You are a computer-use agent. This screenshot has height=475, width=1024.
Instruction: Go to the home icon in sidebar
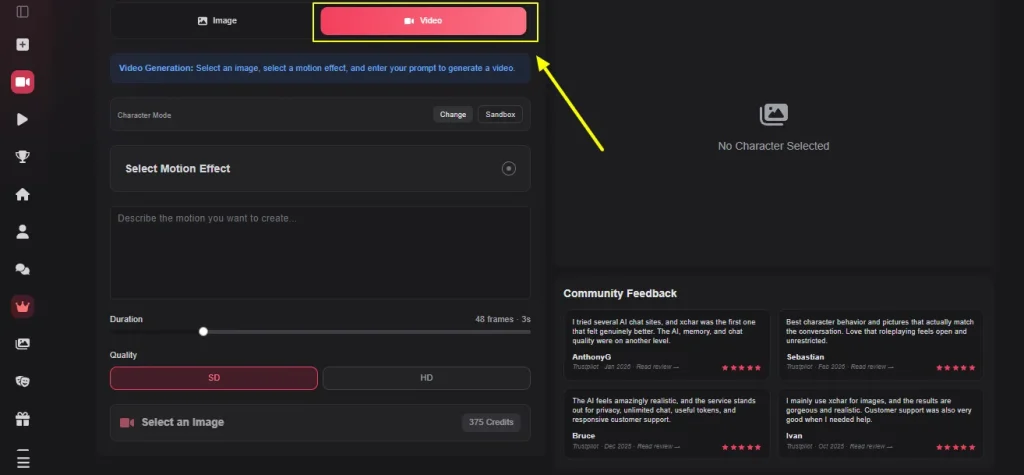tap(23, 195)
